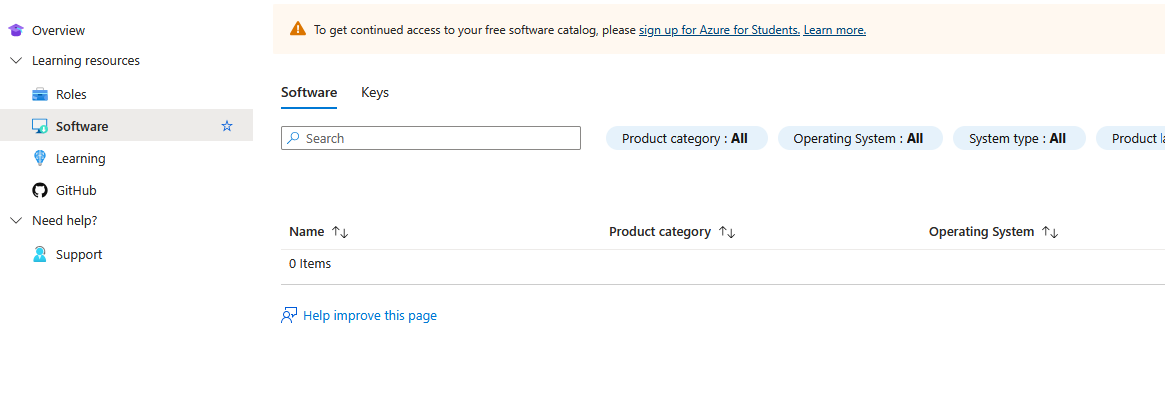Open the Operating System filter dropdown
The image size is (1165, 411).
point(858,139)
